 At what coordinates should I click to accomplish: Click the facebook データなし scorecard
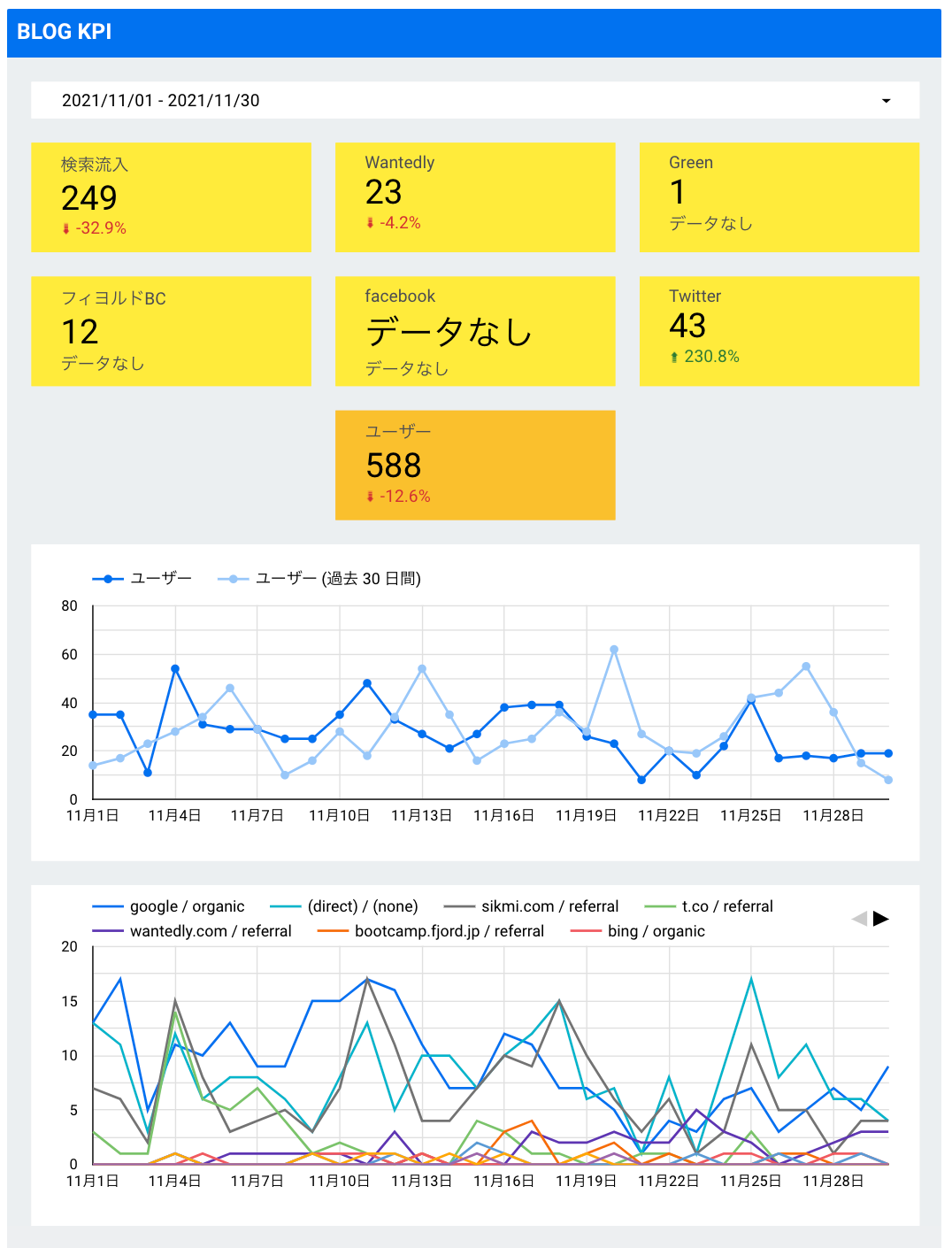[x=474, y=331]
